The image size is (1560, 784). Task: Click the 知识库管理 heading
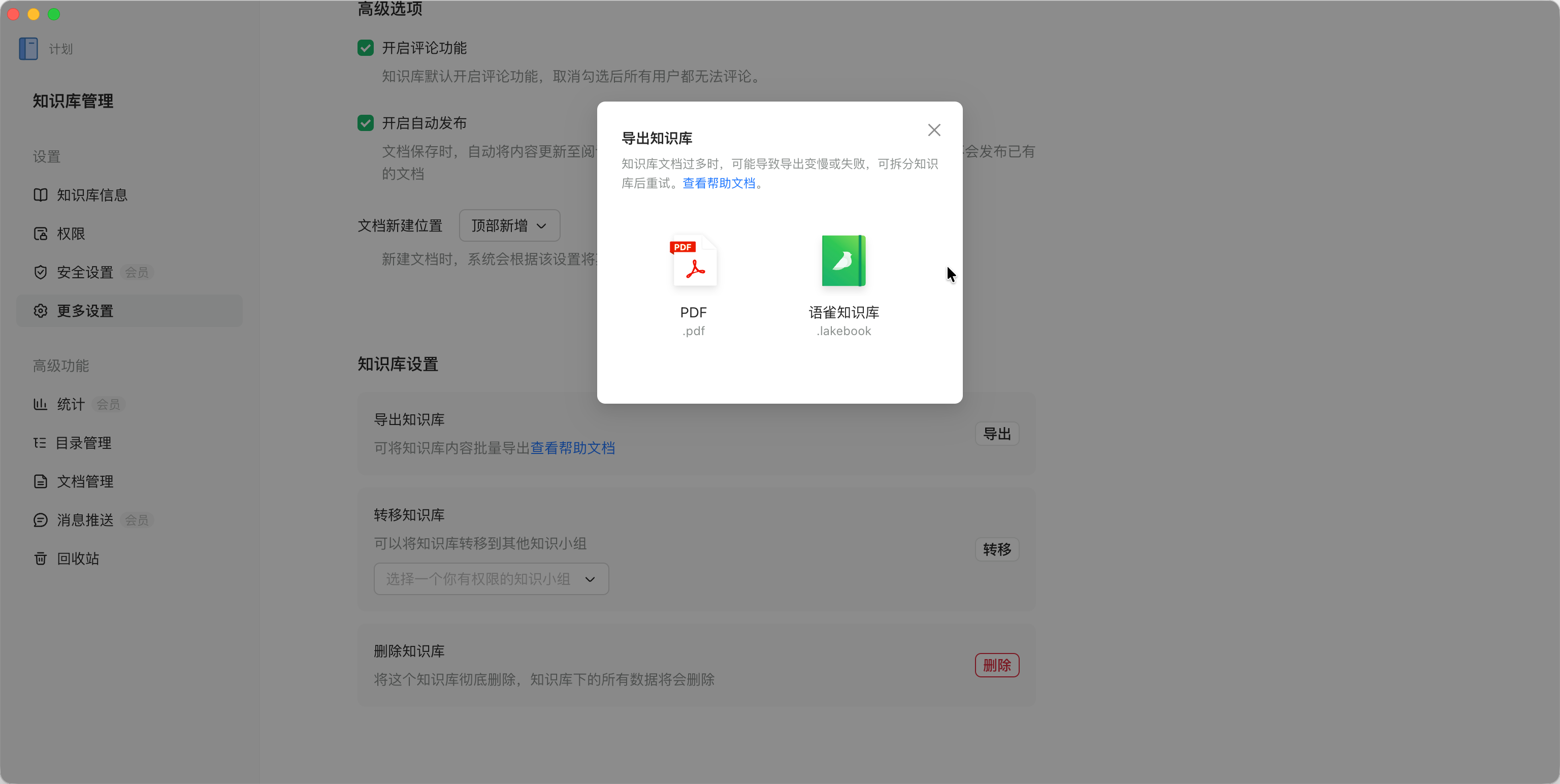(73, 101)
